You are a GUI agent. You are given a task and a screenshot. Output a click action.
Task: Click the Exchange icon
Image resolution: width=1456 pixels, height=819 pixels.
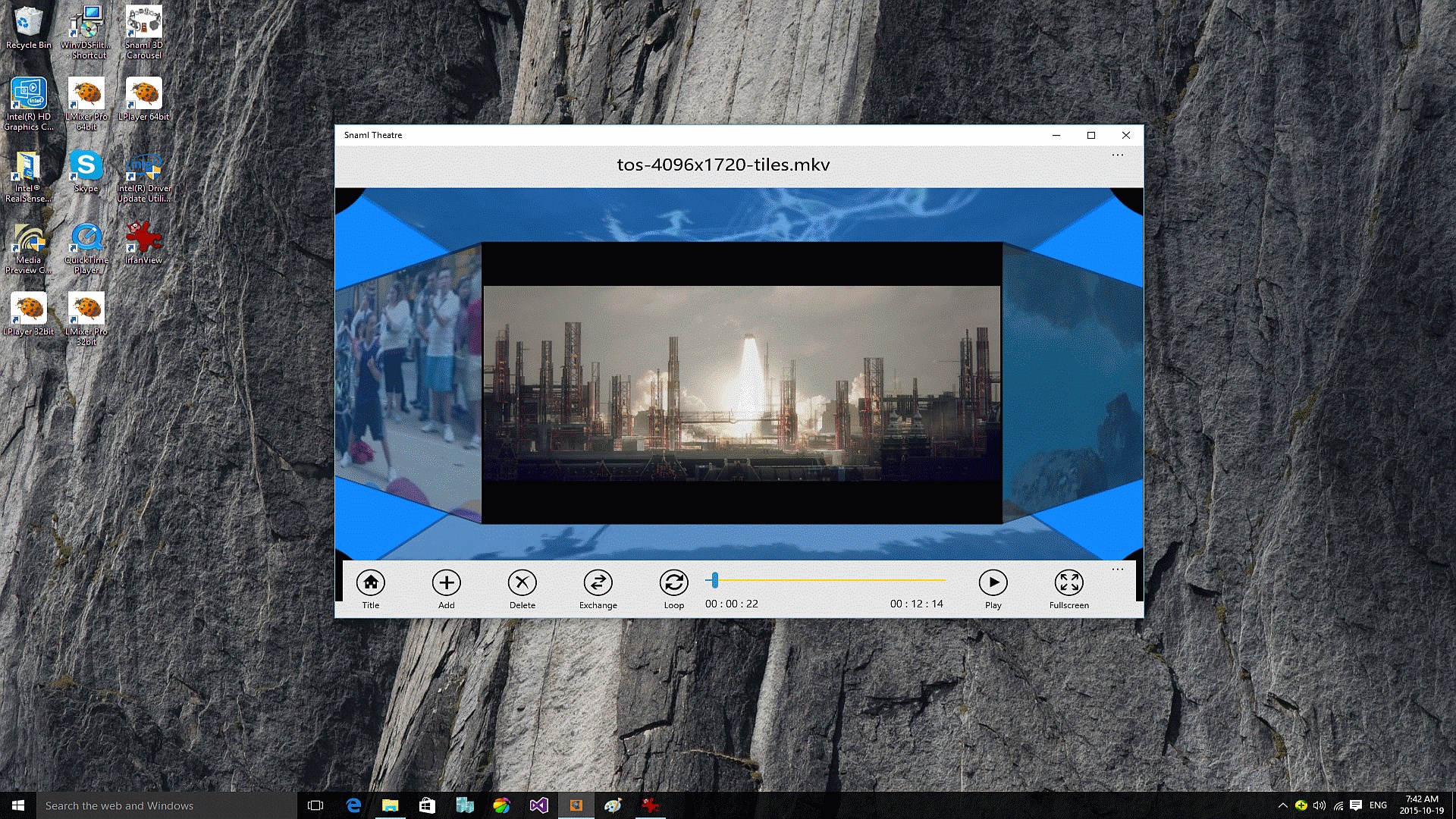(598, 582)
